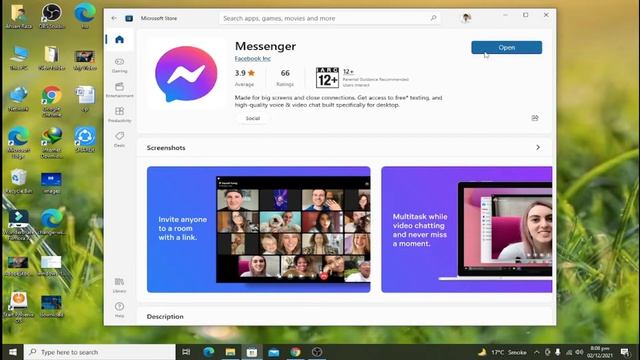
Task: Select the Internet Download Manager desktop icon
Action: pos(52,142)
